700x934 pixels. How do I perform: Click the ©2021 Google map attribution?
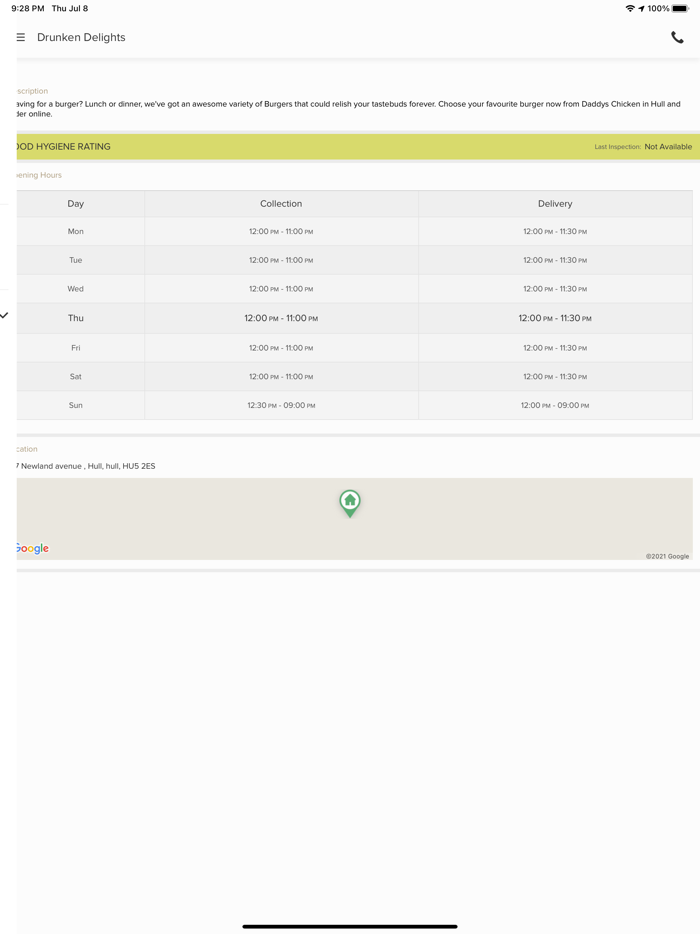click(667, 556)
